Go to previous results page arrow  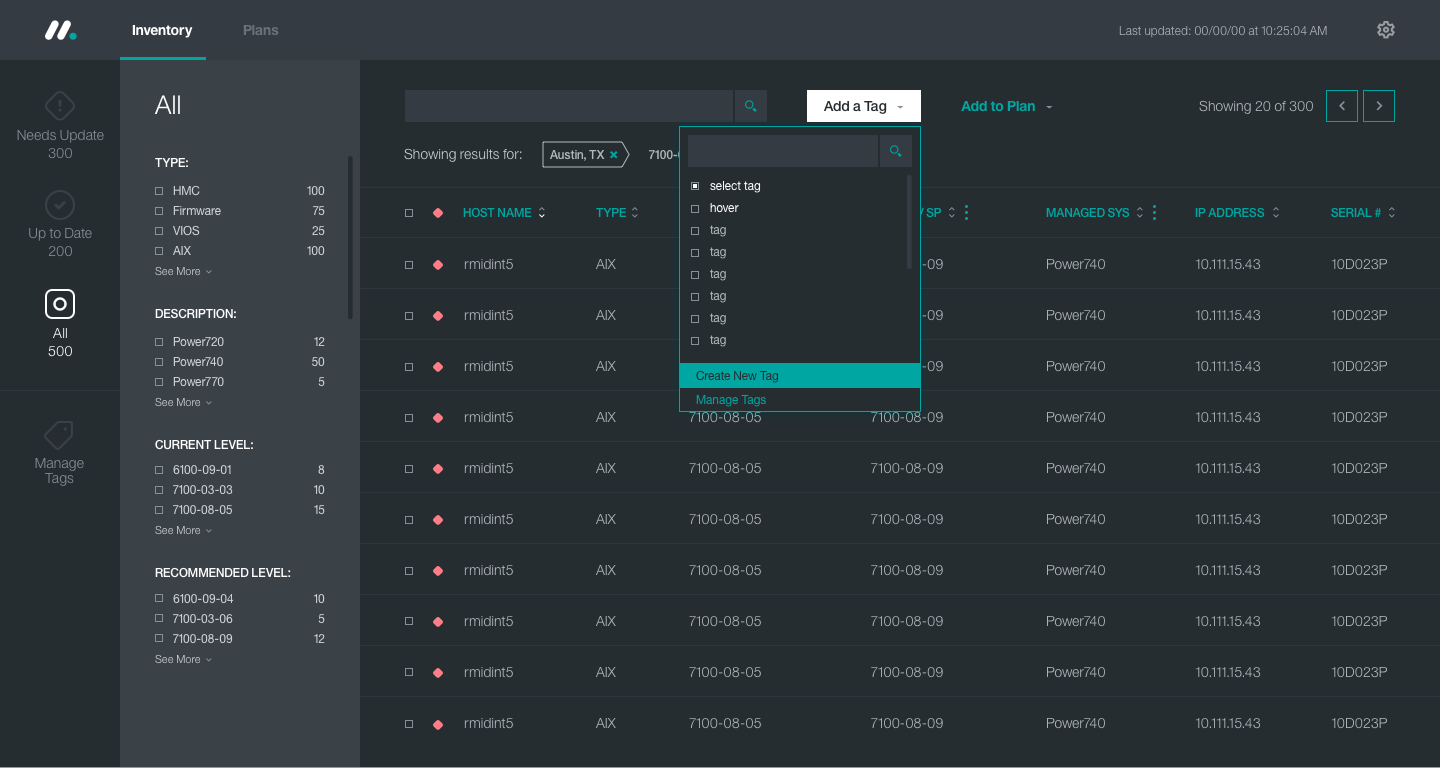(x=1342, y=106)
